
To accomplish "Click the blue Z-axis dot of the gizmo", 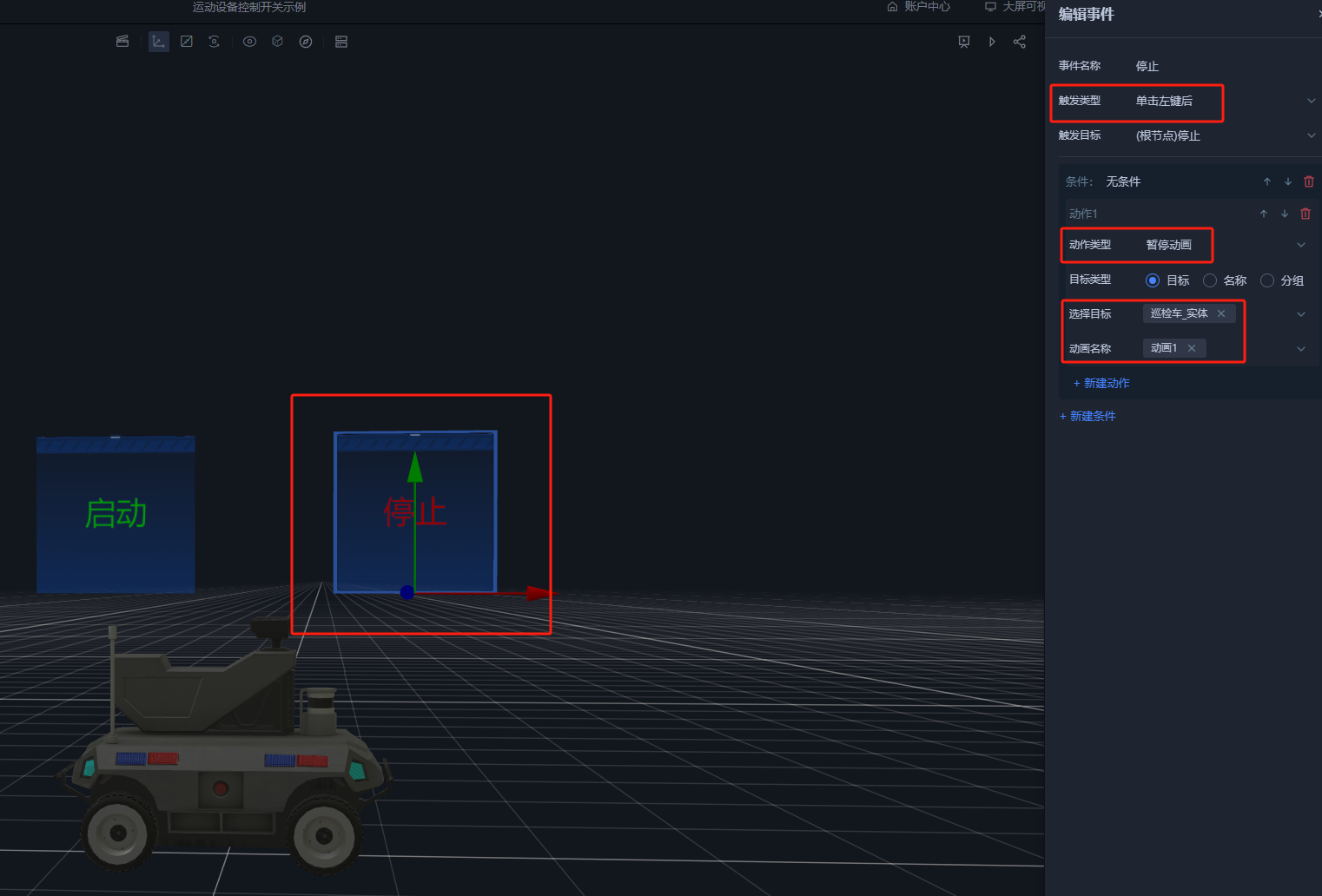I will click(x=407, y=592).
